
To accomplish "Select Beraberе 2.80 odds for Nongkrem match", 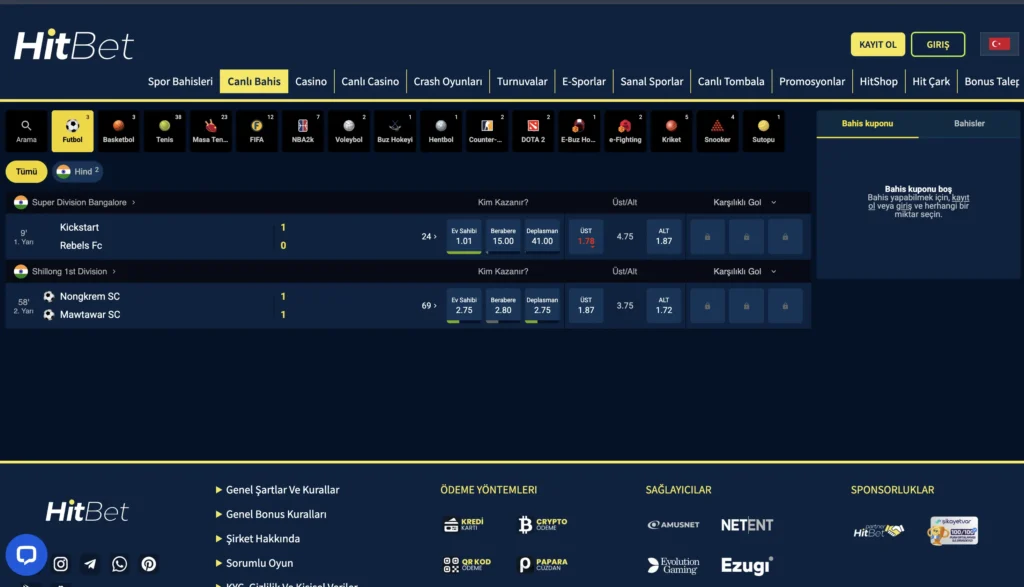I will click(x=503, y=306).
